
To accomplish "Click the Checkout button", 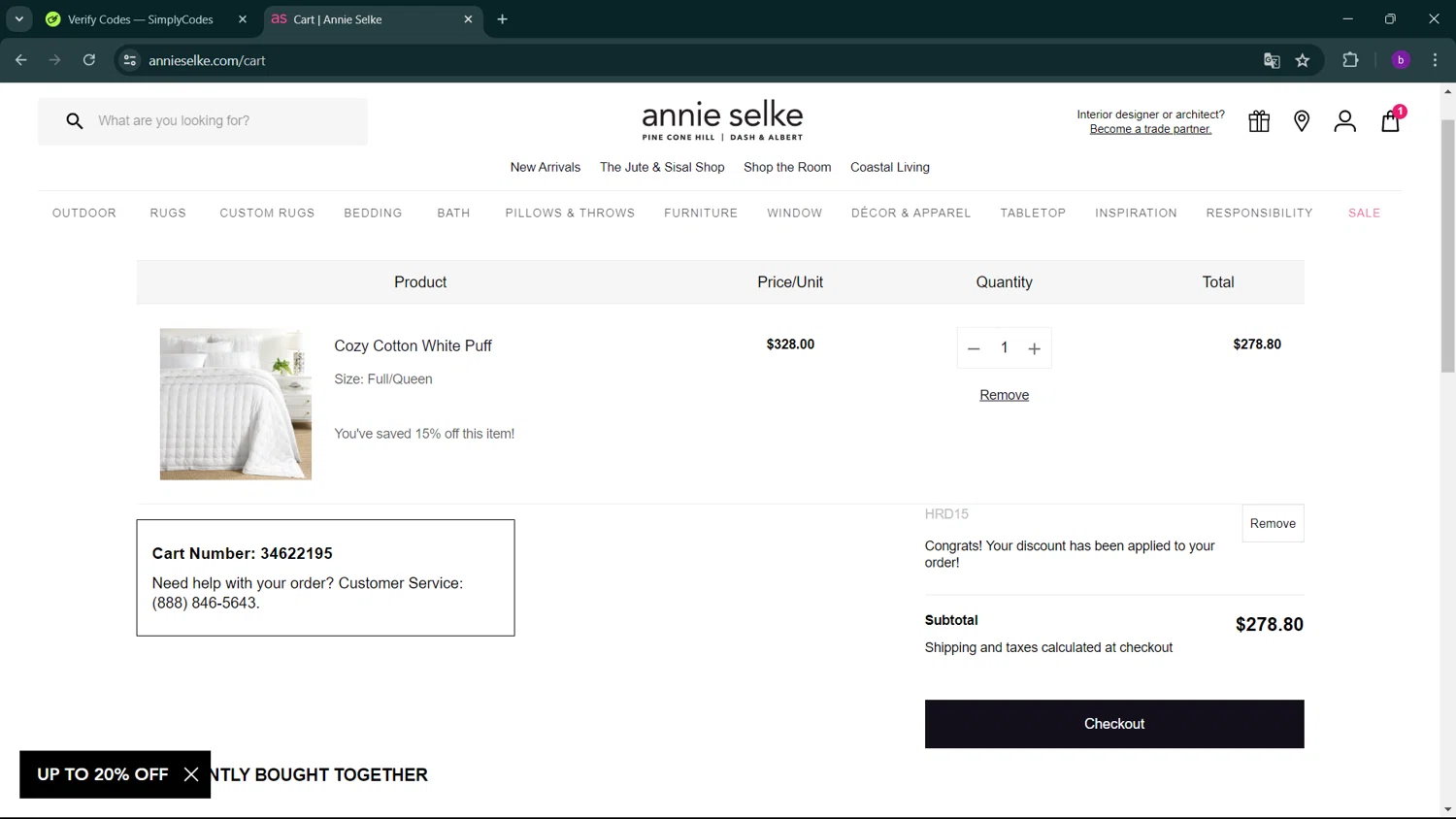I will 1113,724.
